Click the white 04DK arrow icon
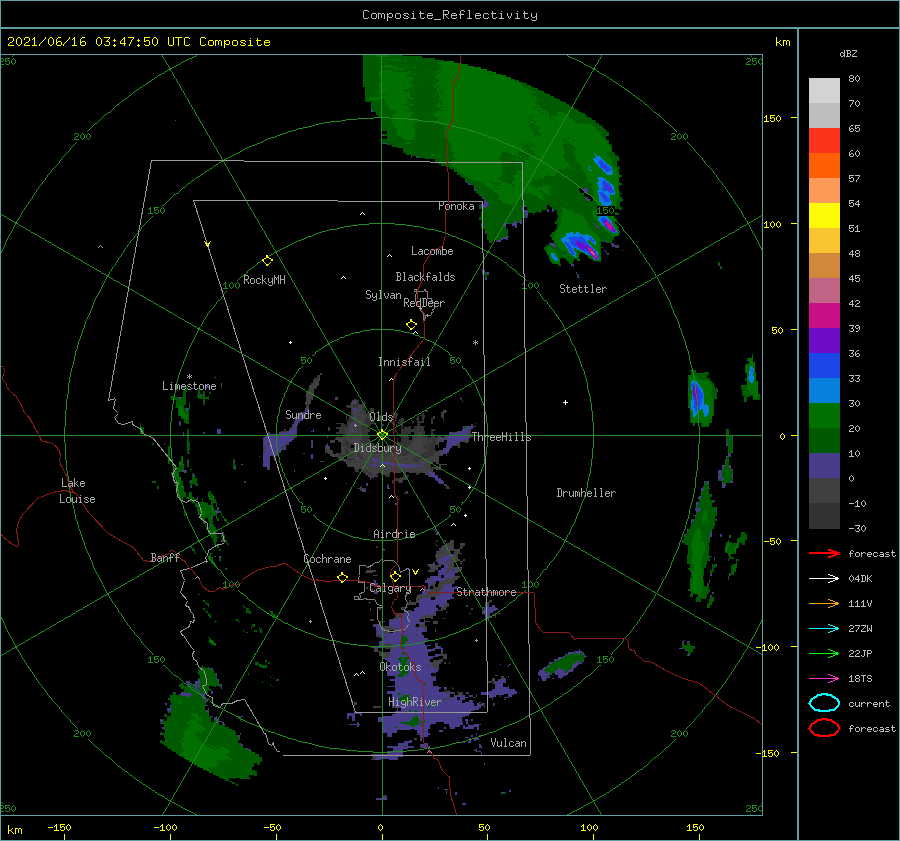The height and width of the screenshot is (841, 900). click(824, 578)
